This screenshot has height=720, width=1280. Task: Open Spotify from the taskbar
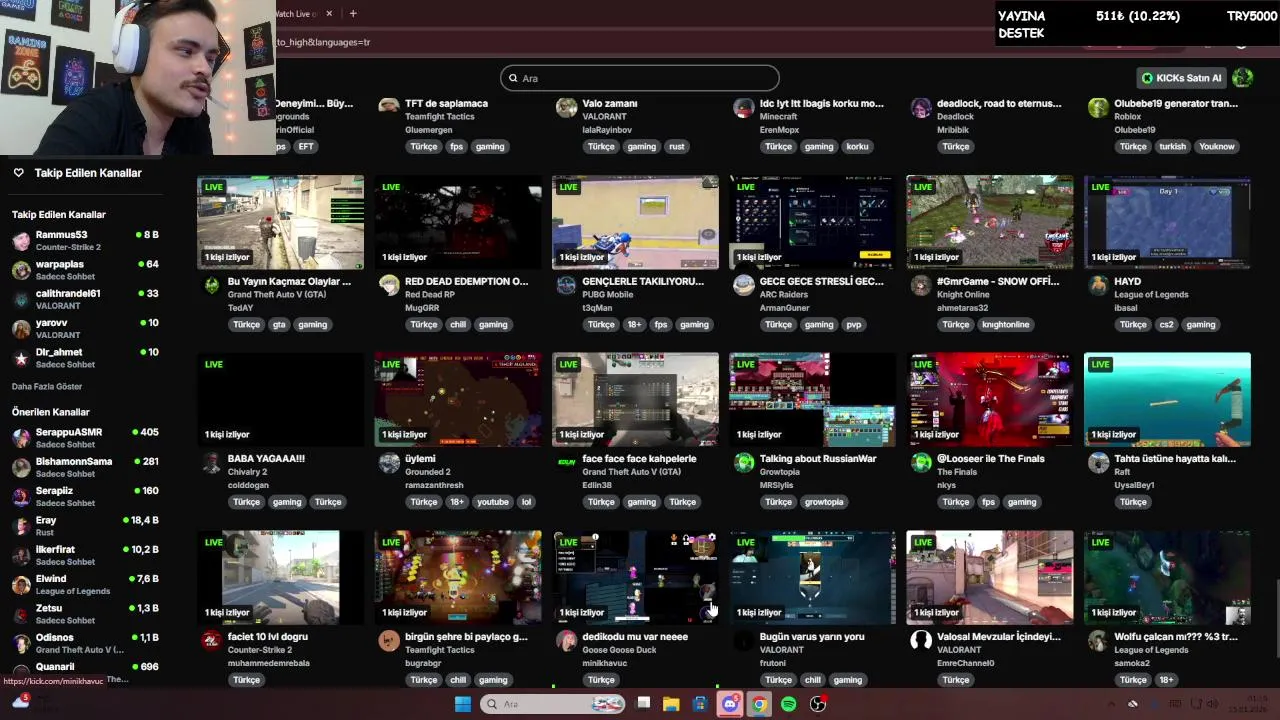pos(788,704)
